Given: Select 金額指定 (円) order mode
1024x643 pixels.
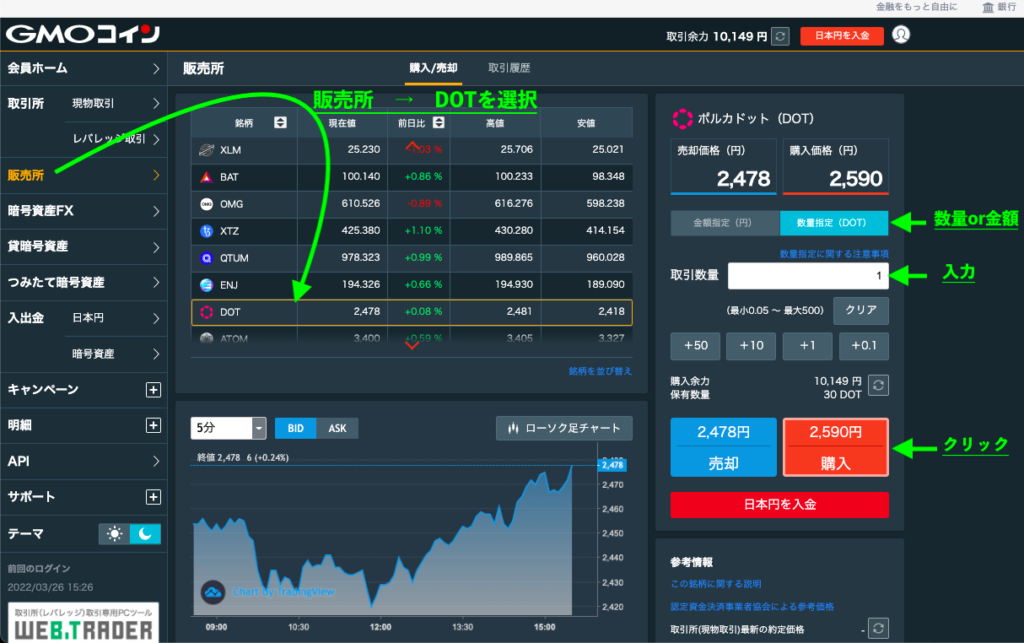Looking at the screenshot, I should [x=725, y=223].
